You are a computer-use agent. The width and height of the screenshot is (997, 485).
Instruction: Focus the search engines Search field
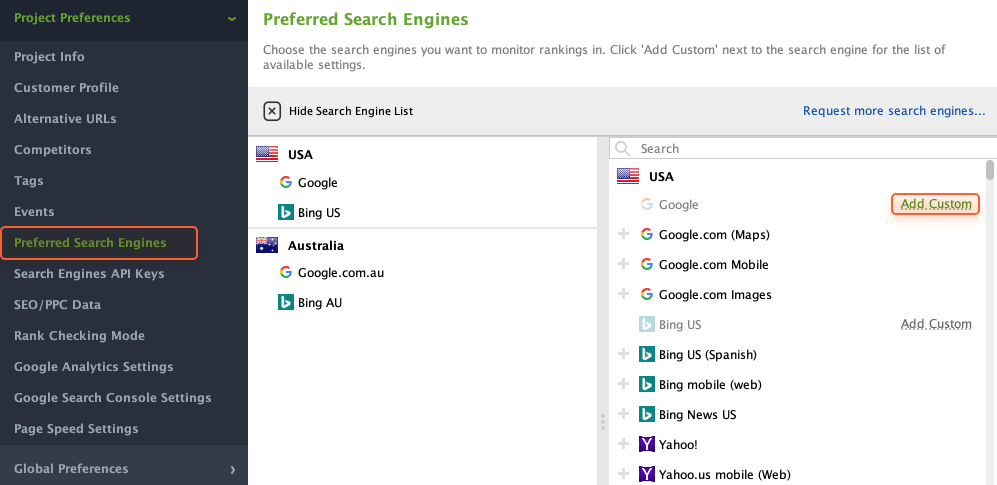pos(802,149)
